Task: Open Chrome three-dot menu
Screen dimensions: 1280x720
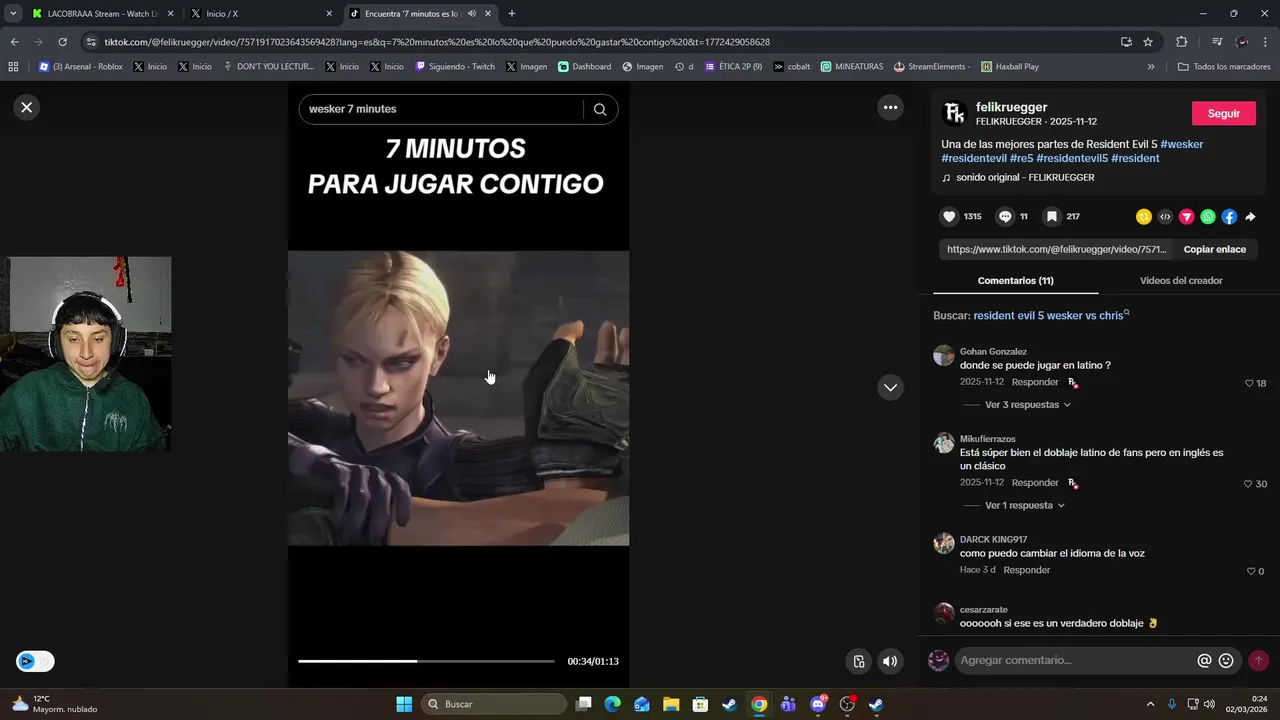Action: [x=1266, y=42]
